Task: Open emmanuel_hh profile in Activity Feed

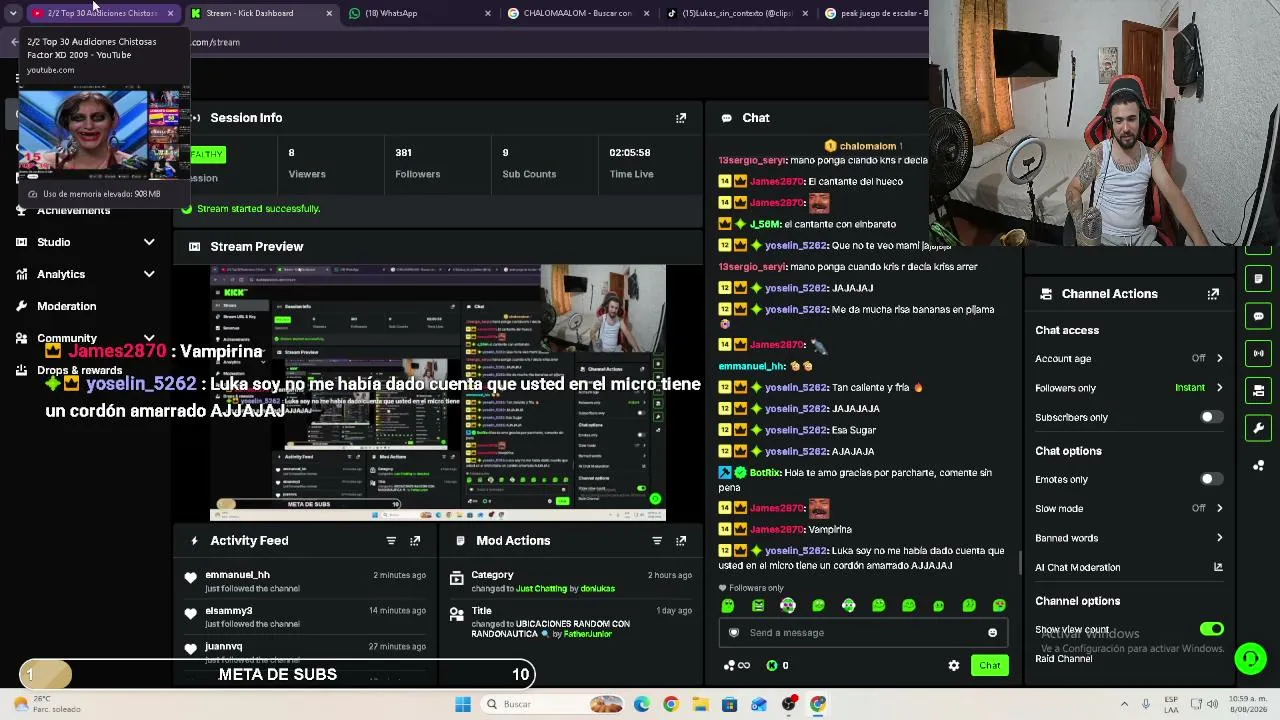Action: (x=237, y=575)
